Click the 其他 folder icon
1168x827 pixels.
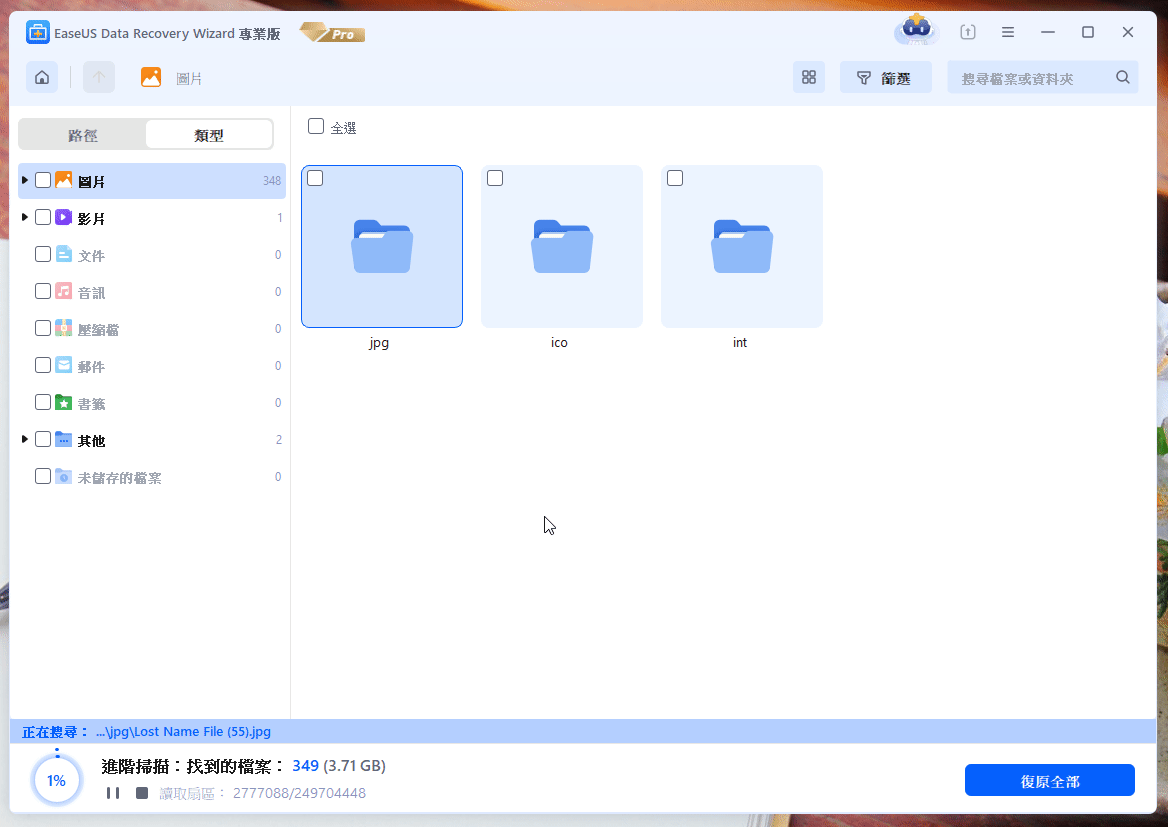(x=63, y=440)
